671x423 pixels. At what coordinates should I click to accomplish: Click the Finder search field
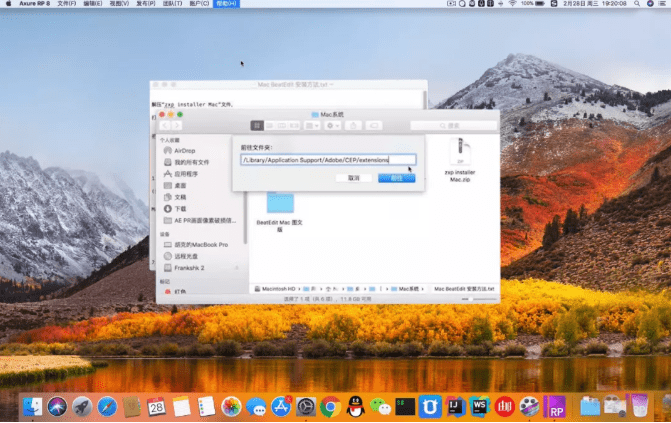point(454,125)
